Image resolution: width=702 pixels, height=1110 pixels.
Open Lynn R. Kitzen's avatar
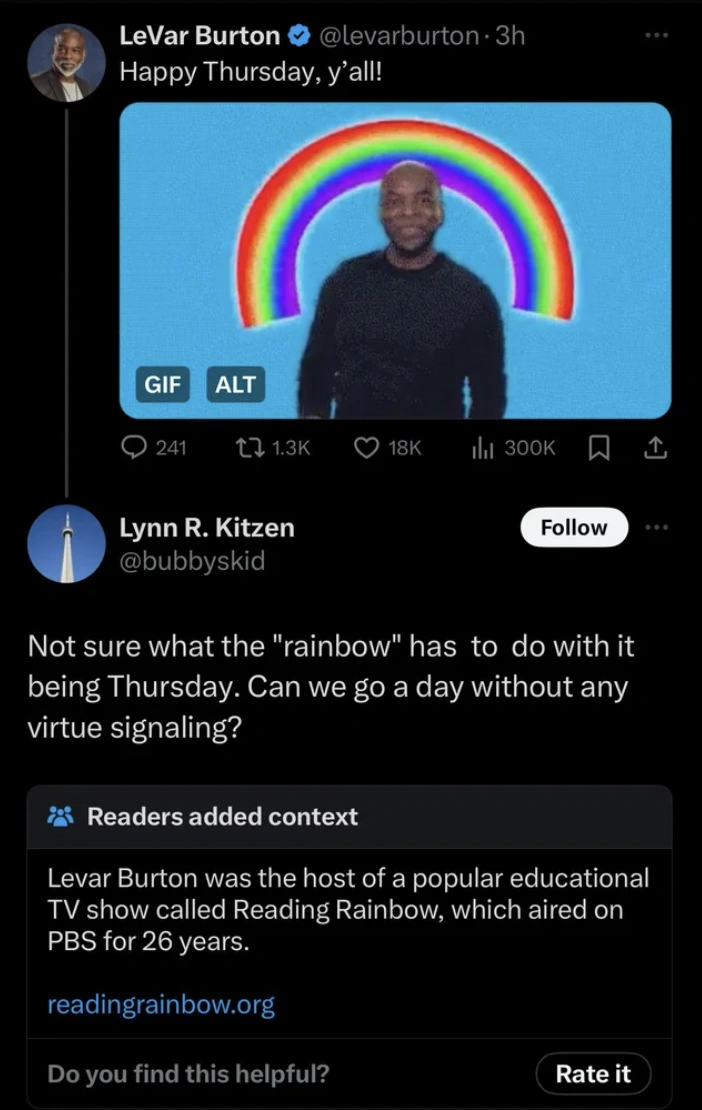pos(66,544)
